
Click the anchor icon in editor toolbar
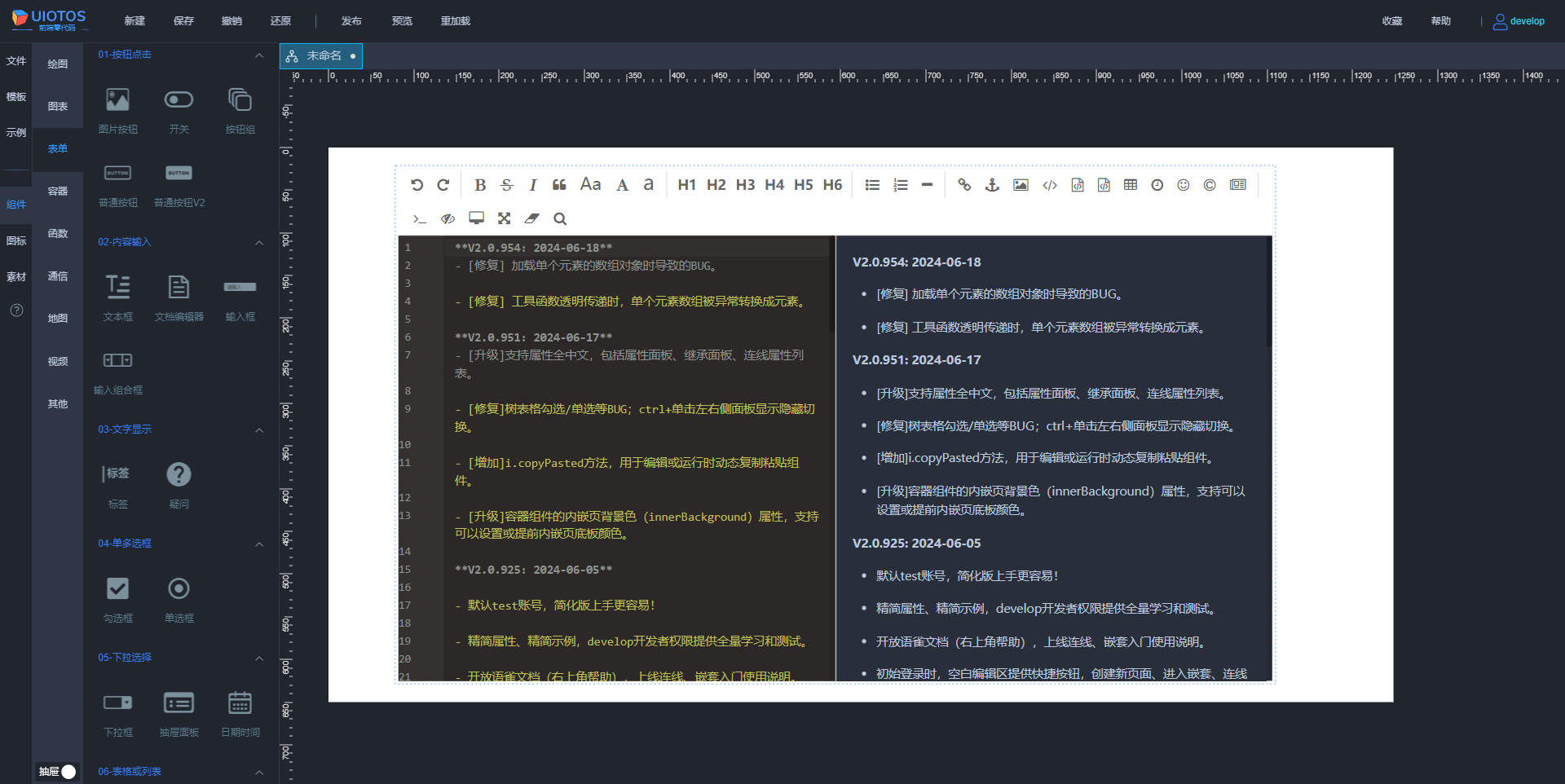tap(992, 185)
